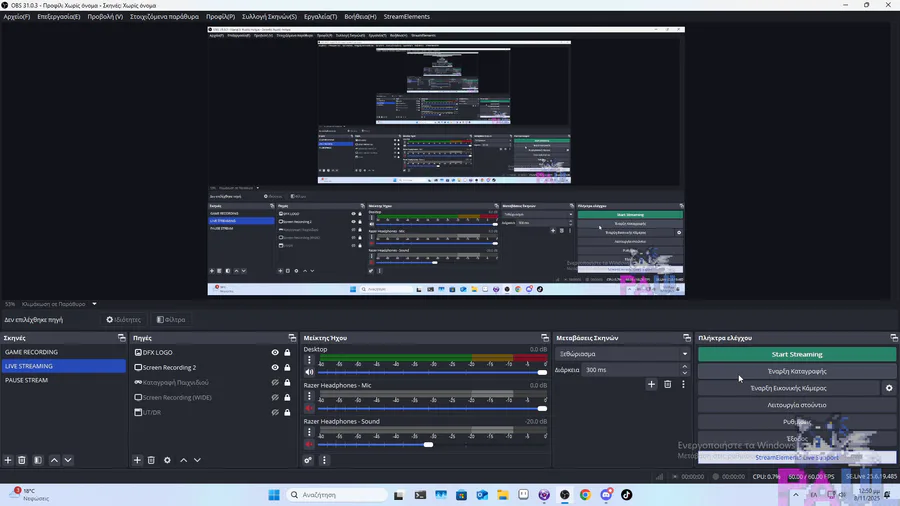
Task: Add a scene transition with plus icon
Action: point(651,384)
